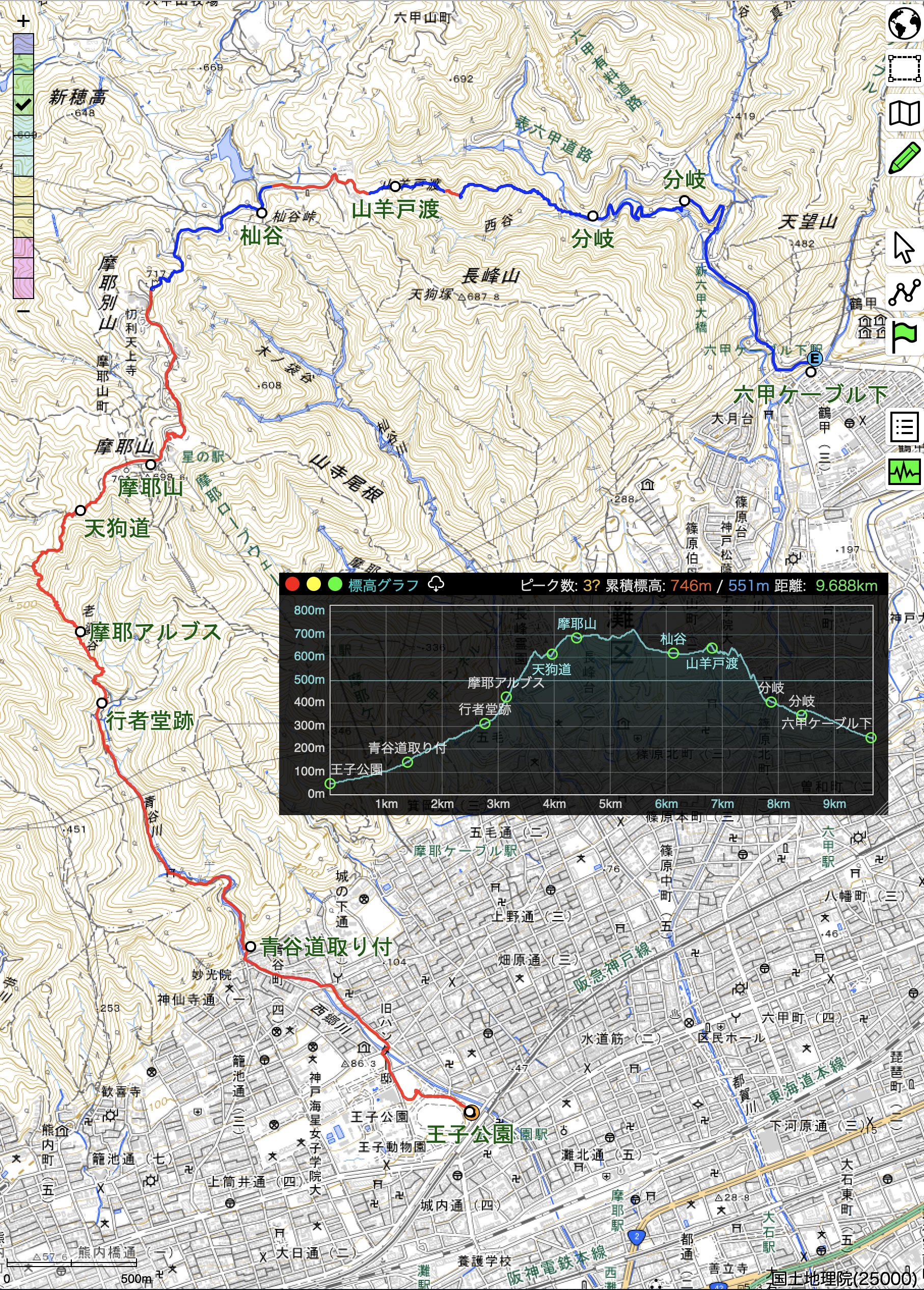
Task: Toggle the green flag waypoint tool
Action: 904,337
